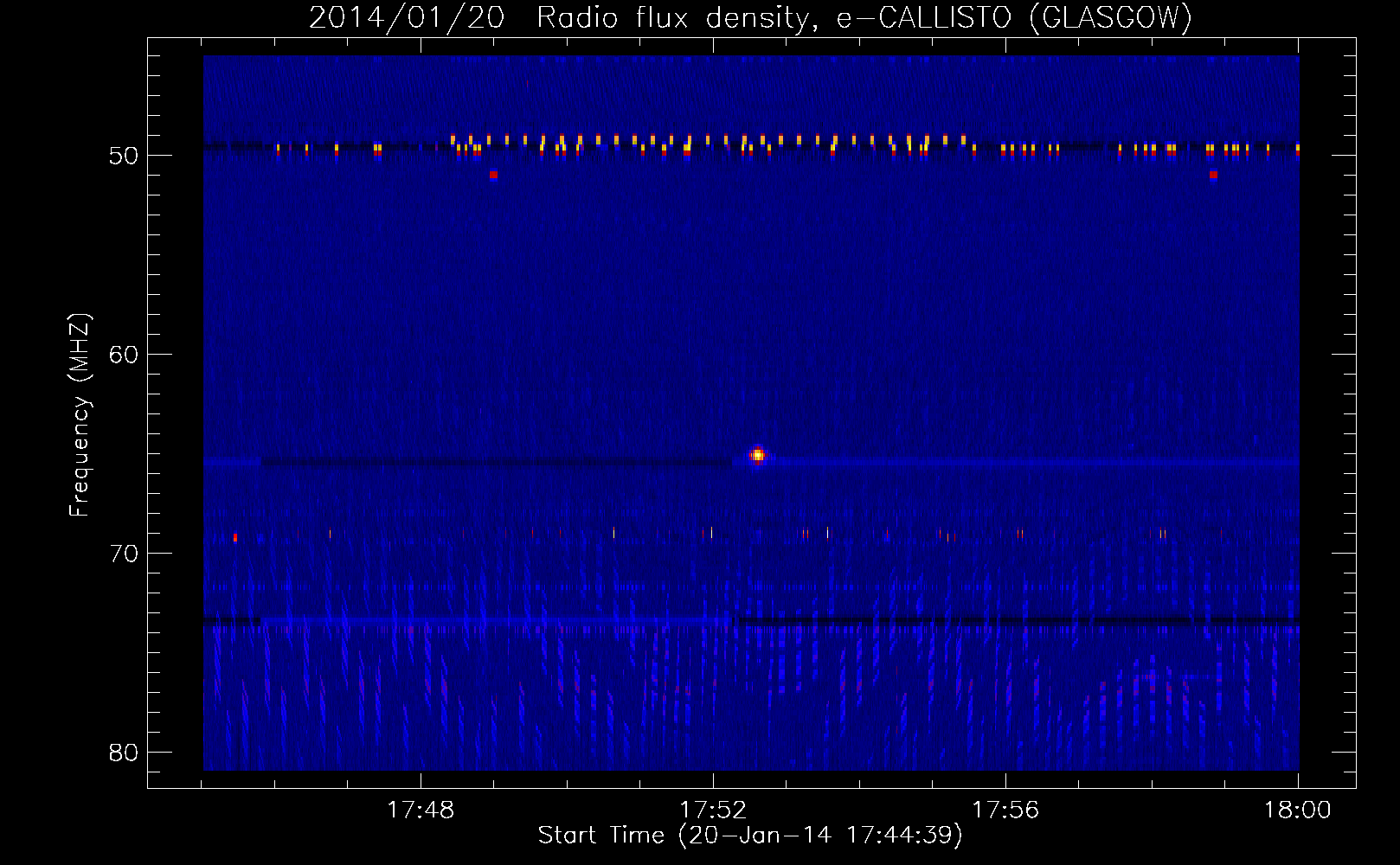Click the "Frequency (MHZ)" axis label

click(x=80, y=415)
